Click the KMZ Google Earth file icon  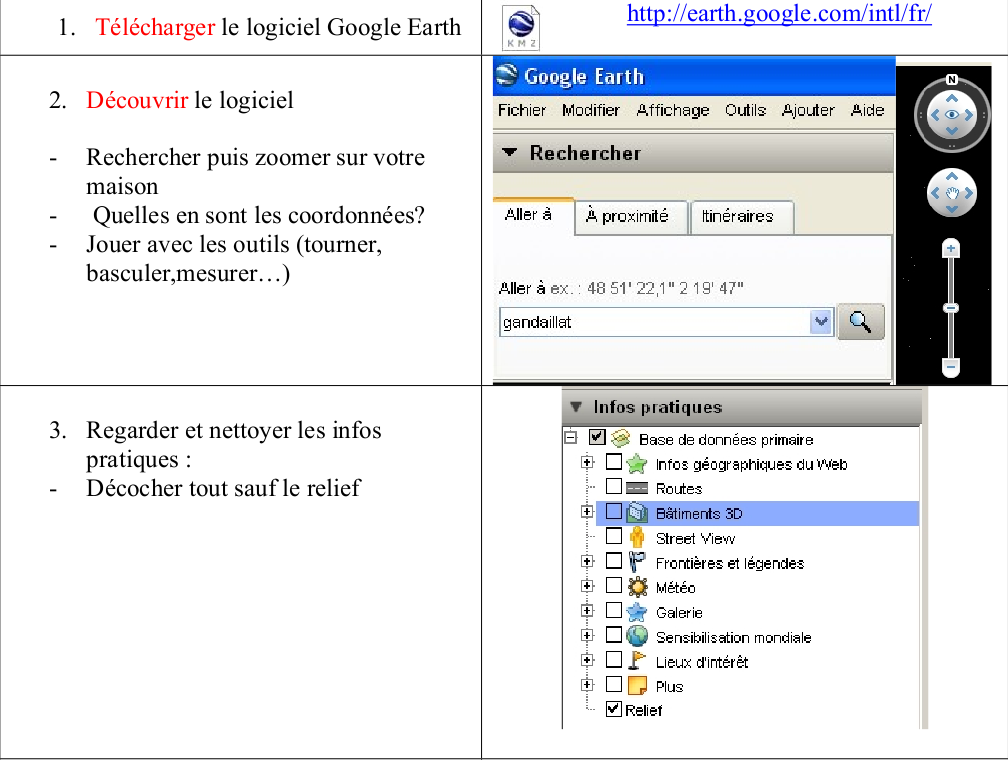point(521,28)
